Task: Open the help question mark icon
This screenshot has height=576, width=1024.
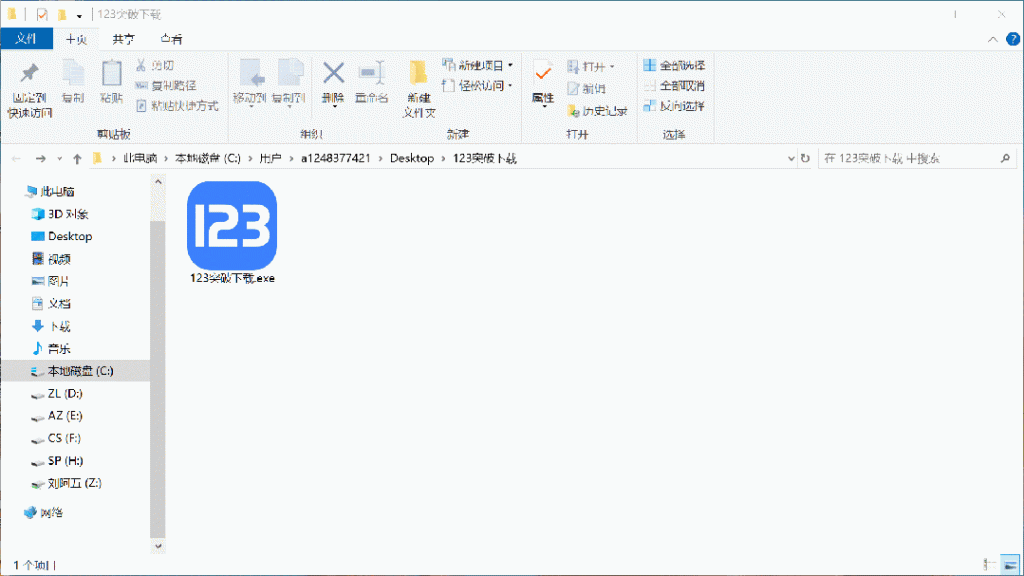Action: click(1013, 39)
